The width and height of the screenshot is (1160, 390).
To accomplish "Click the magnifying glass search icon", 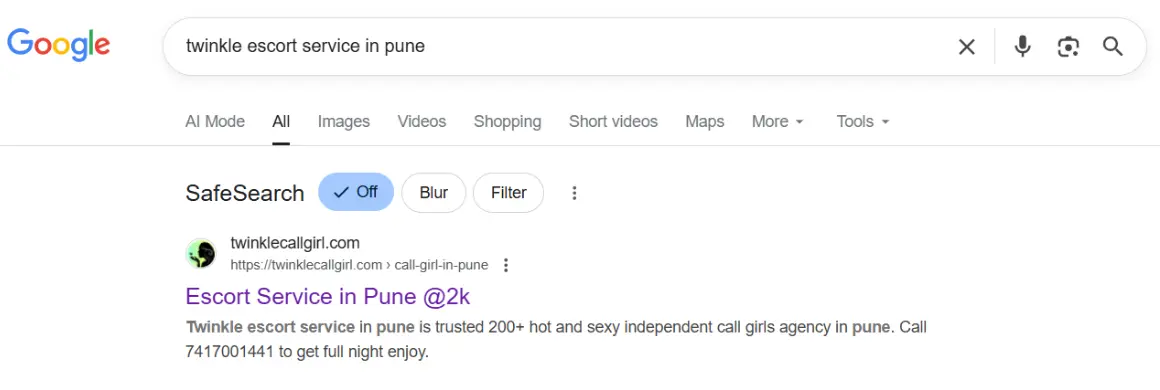I will (1113, 47).
